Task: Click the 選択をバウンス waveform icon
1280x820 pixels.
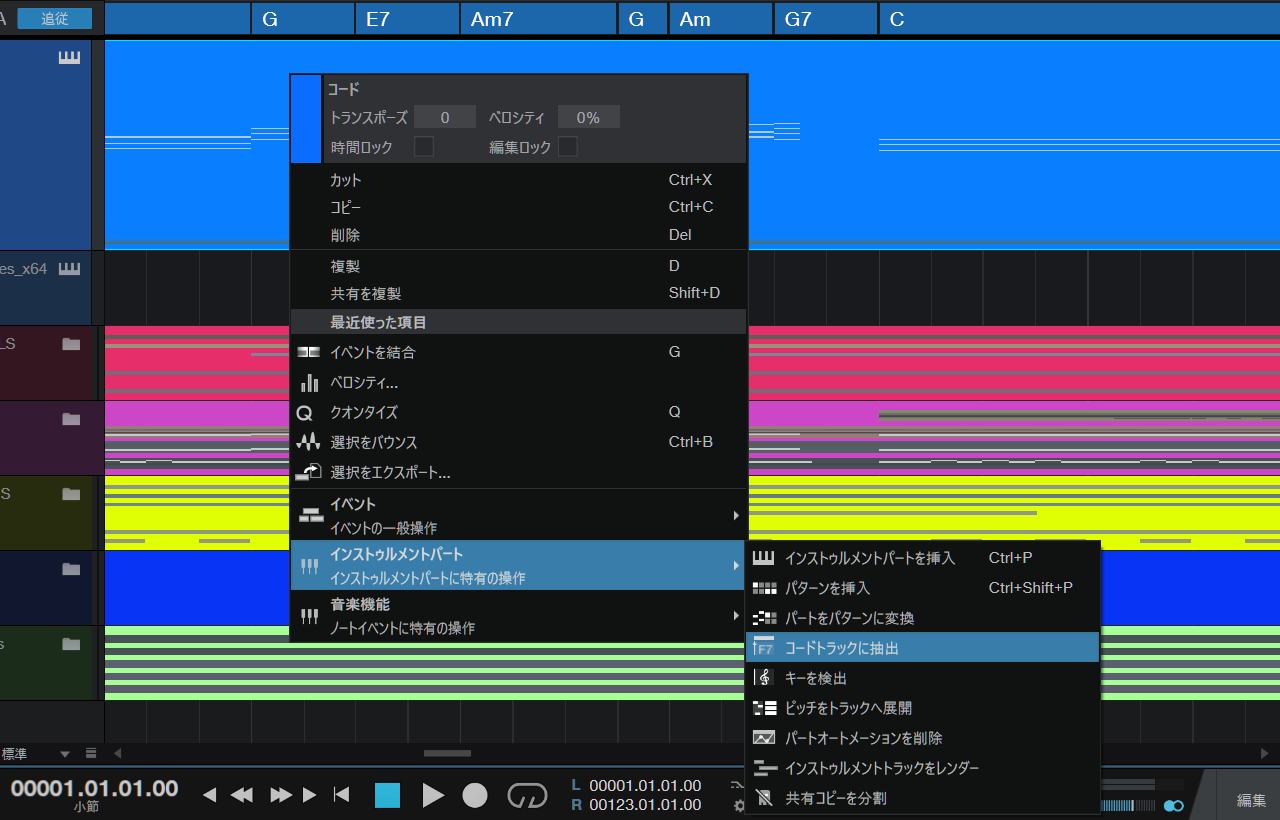Action: (308, 442)
